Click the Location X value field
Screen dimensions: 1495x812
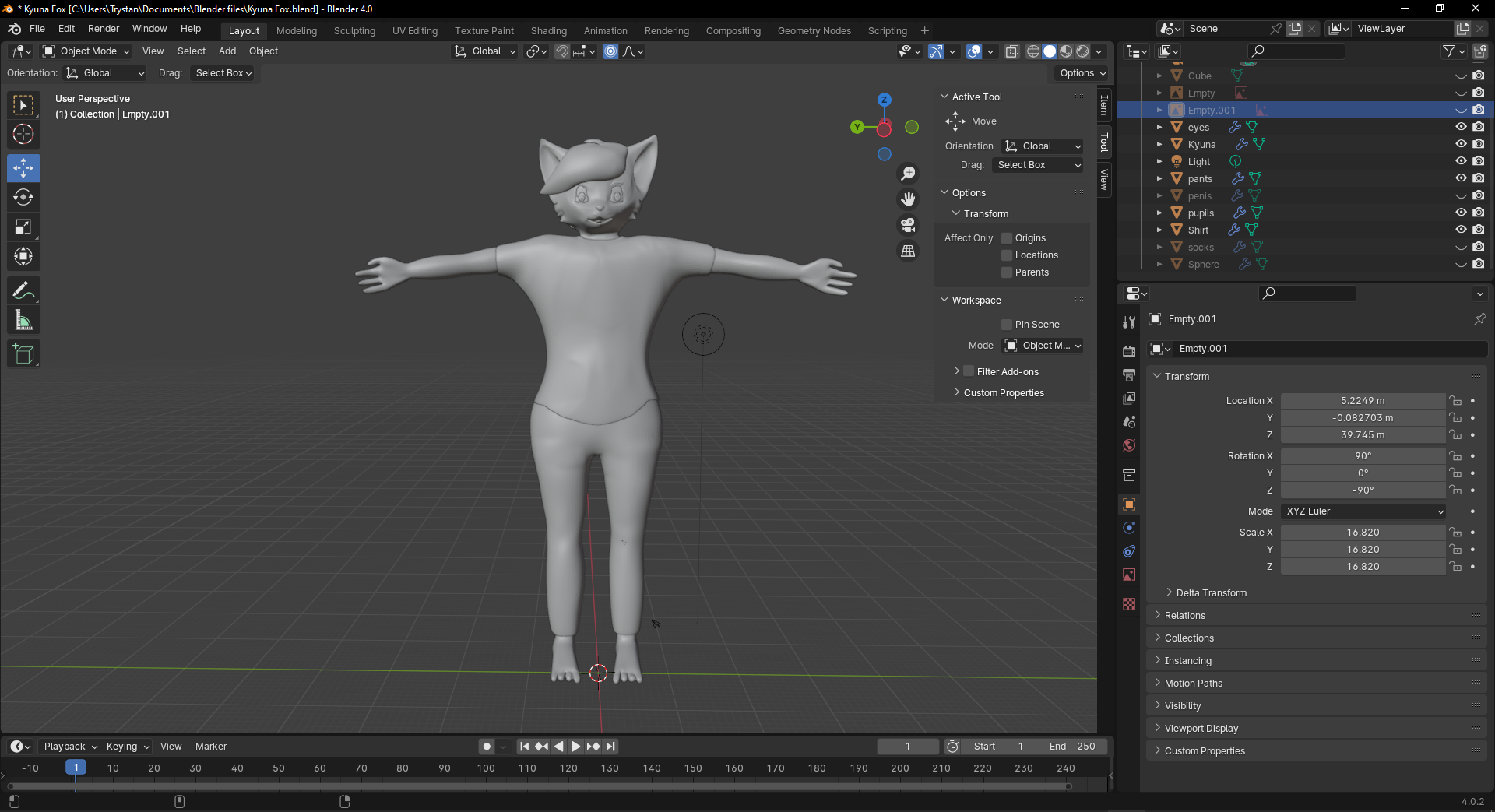[1362, 401]
